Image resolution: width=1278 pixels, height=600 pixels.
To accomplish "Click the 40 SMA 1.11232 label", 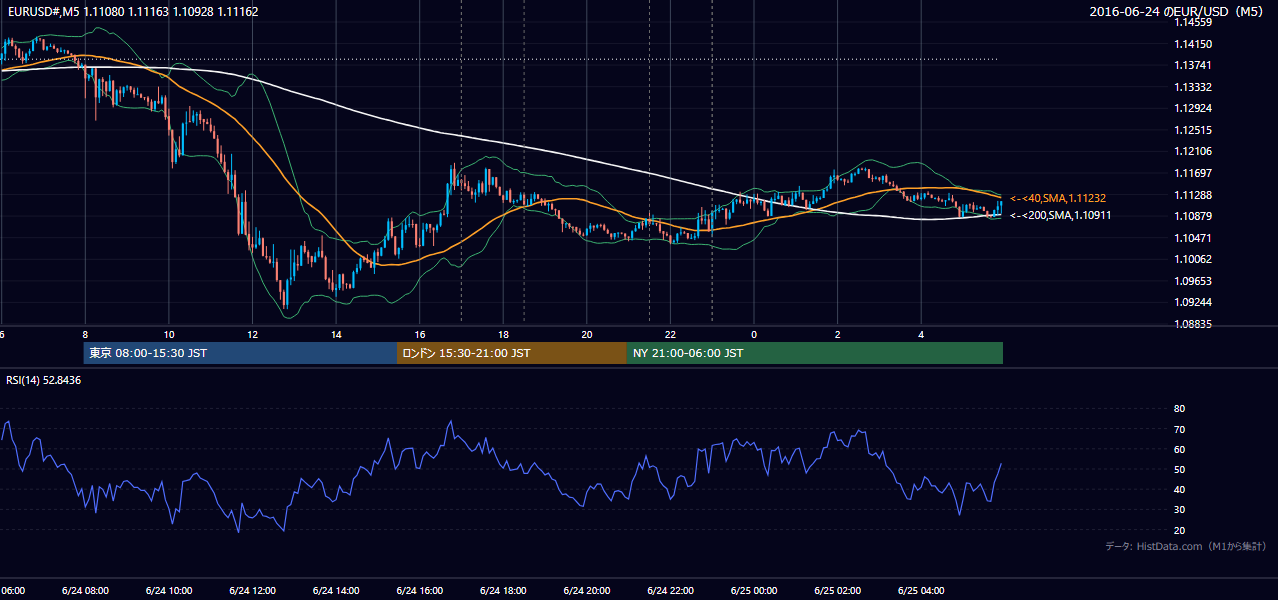I will (1058, 198).
